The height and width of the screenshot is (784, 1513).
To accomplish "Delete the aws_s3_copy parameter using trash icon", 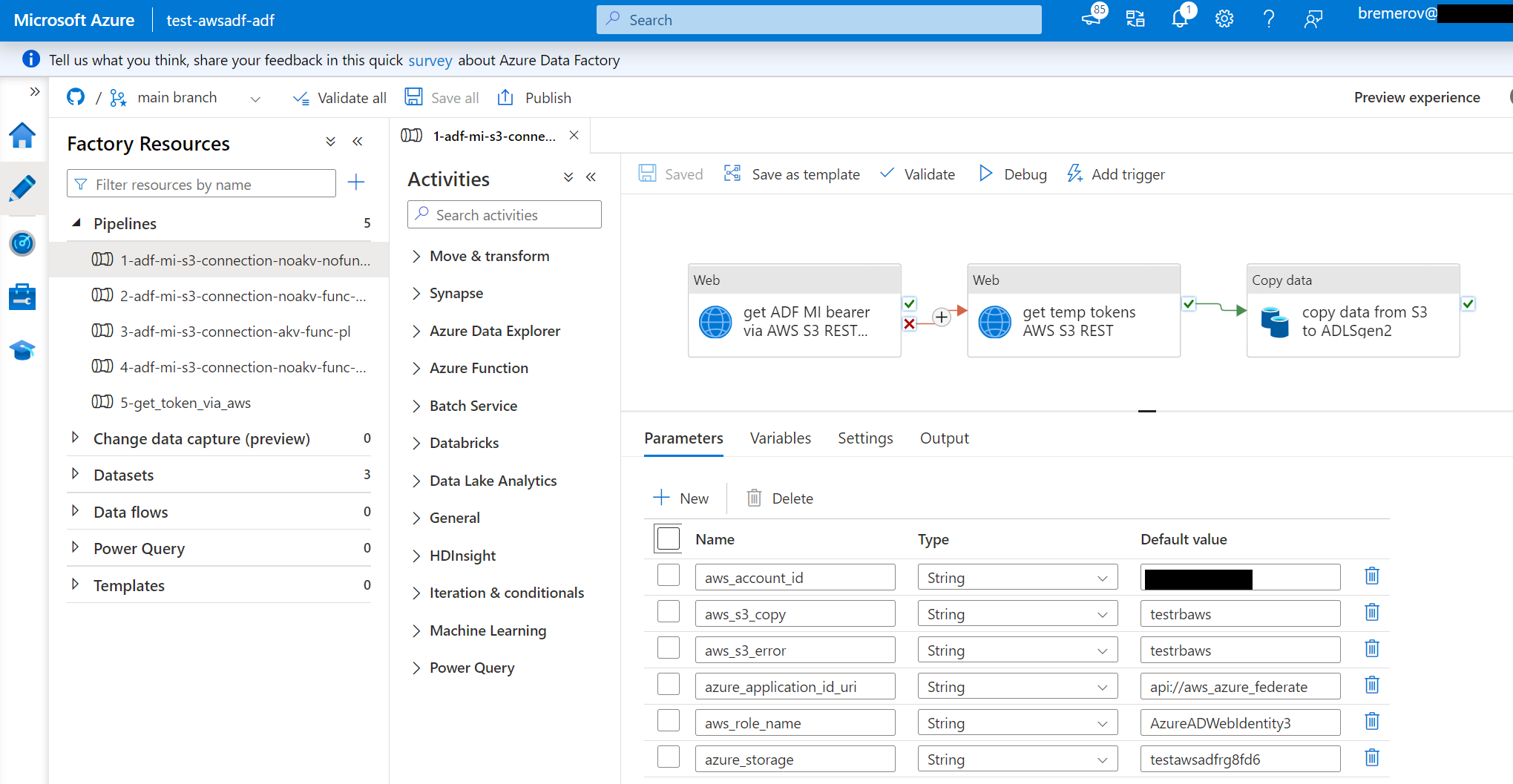I will [x=1371, y=613].
